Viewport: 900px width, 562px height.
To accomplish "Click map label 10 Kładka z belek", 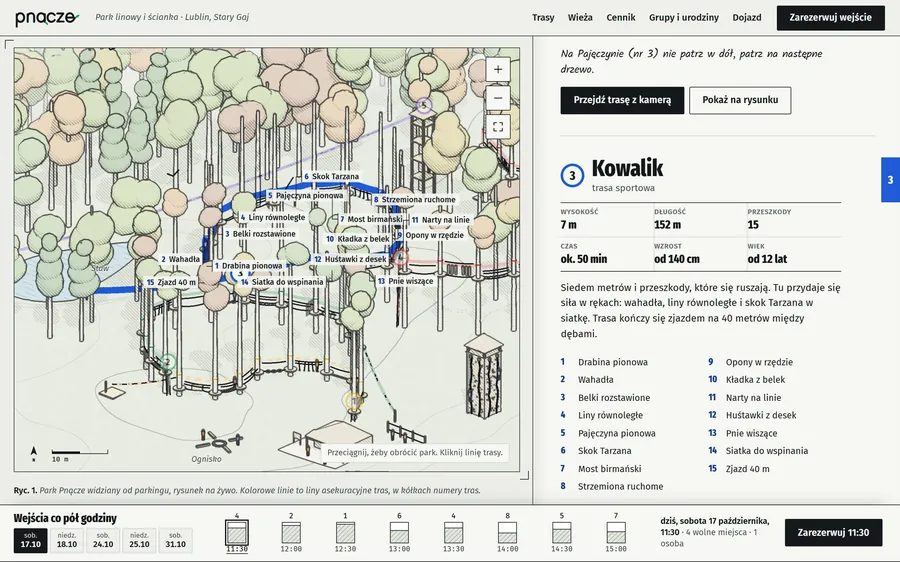I will point(358,239).
